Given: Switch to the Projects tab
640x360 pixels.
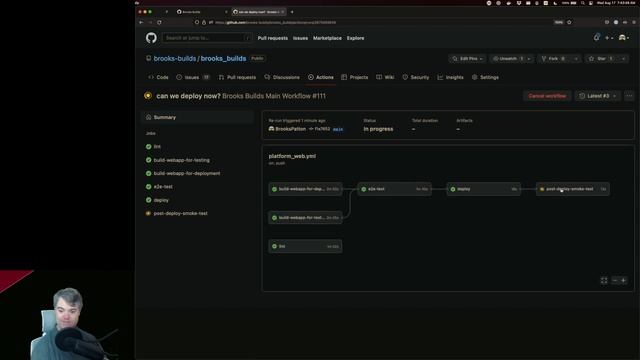Looking at the screenshot, I should 355,77.
